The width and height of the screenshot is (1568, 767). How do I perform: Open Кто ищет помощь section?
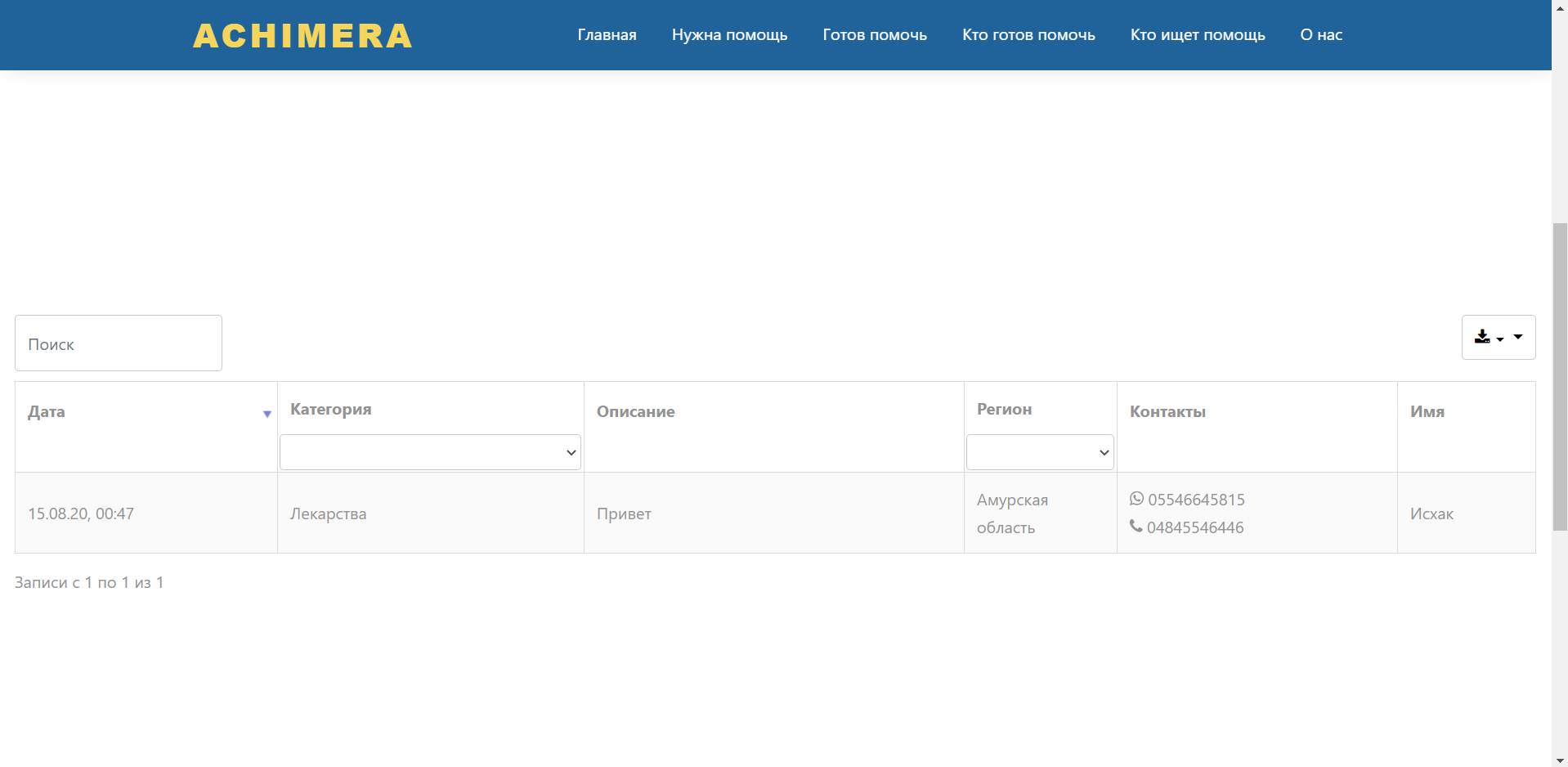tap(1198, 35)
